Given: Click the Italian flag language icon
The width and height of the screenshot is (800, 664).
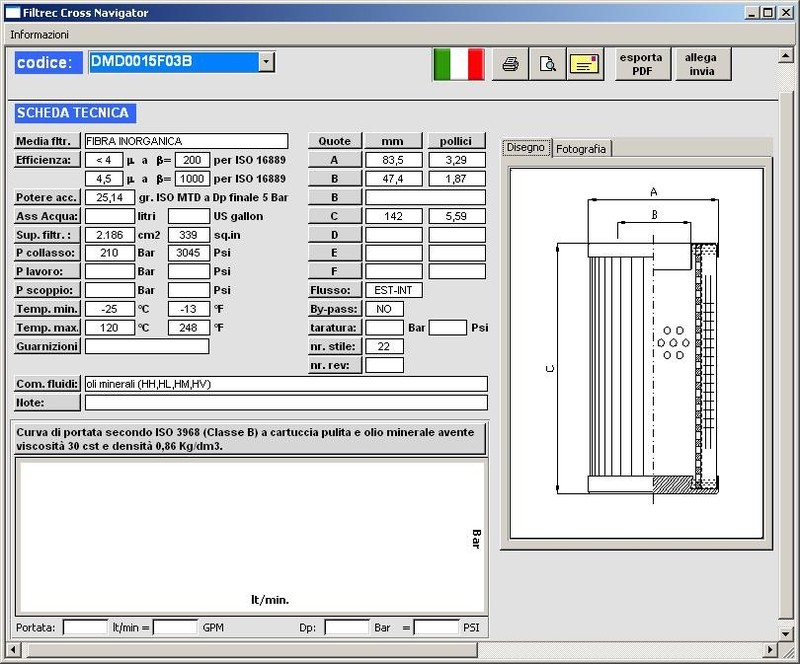Looking at the screenshot, I should 459,64.
